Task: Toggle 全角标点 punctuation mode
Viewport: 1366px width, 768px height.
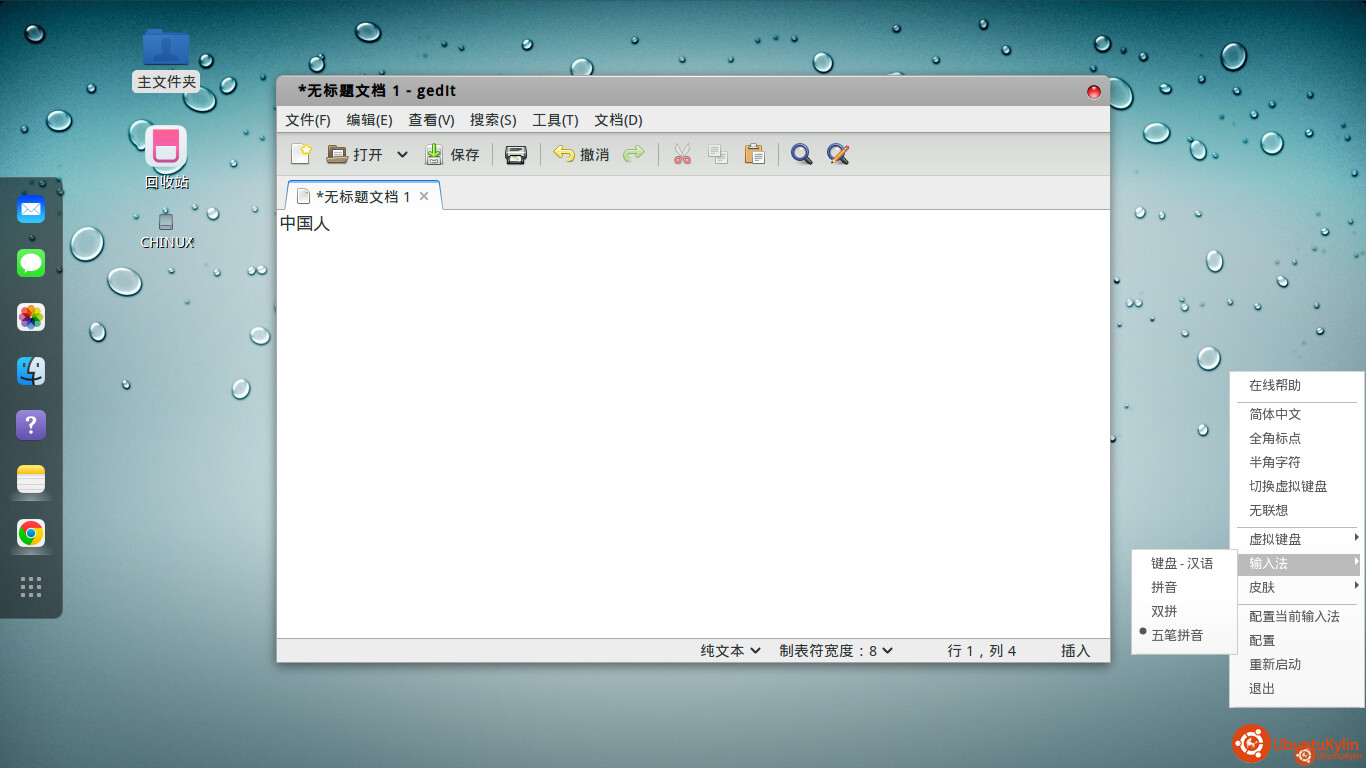Action: click(x=1275, y=438)
